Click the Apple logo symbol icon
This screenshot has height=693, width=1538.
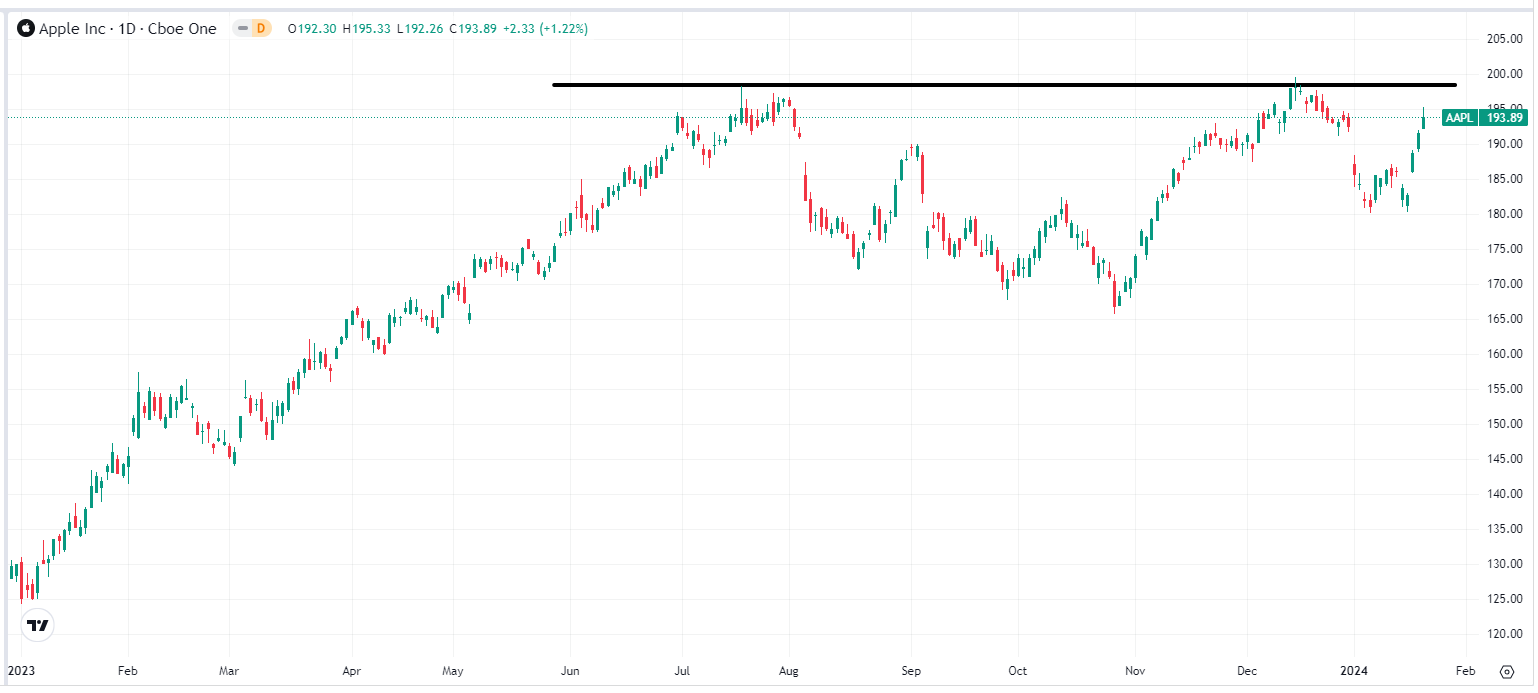pyautogui.click(x=25, y=29)
